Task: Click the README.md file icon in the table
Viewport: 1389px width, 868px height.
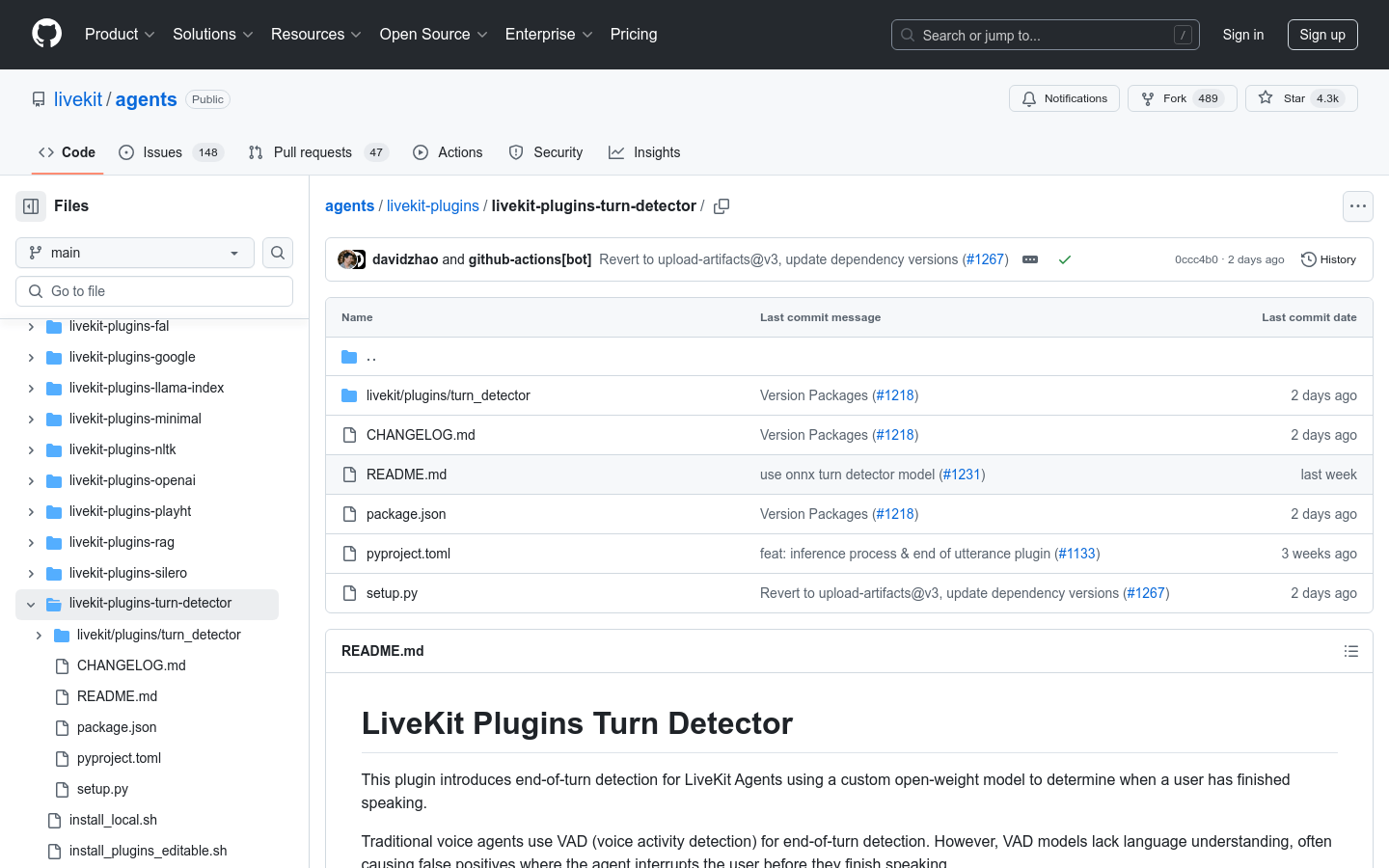Action: coord(349,475)
